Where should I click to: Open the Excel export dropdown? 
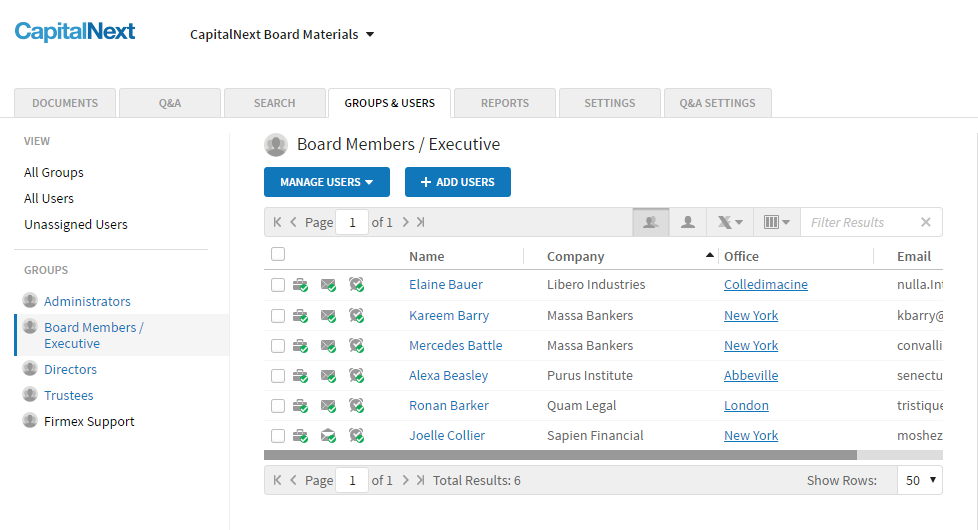[x=730, y=222]
